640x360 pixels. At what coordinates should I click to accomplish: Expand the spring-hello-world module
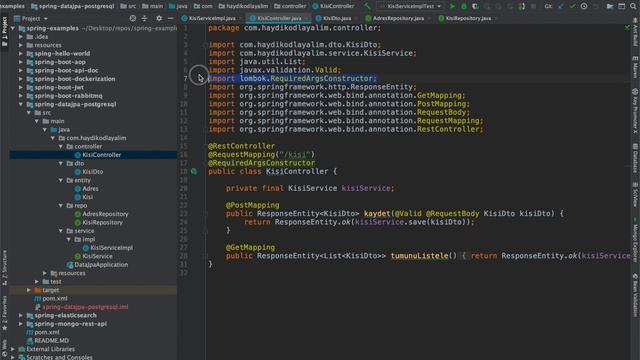coord(21,53)
